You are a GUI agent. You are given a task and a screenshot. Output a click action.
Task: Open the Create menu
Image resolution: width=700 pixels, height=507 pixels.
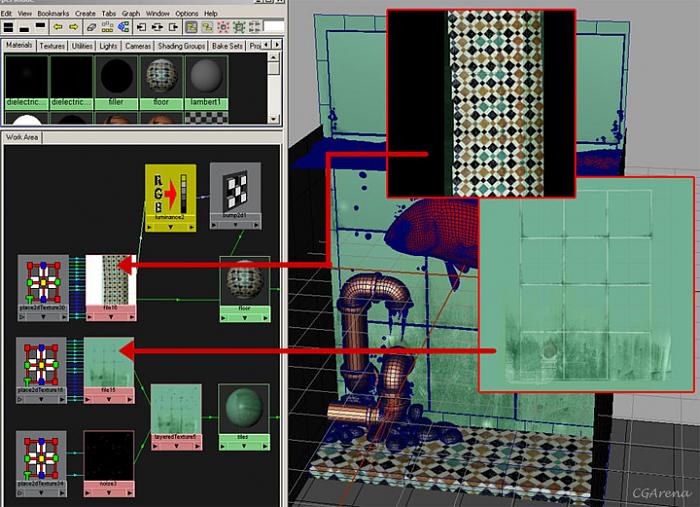click(x=85, y=13)
